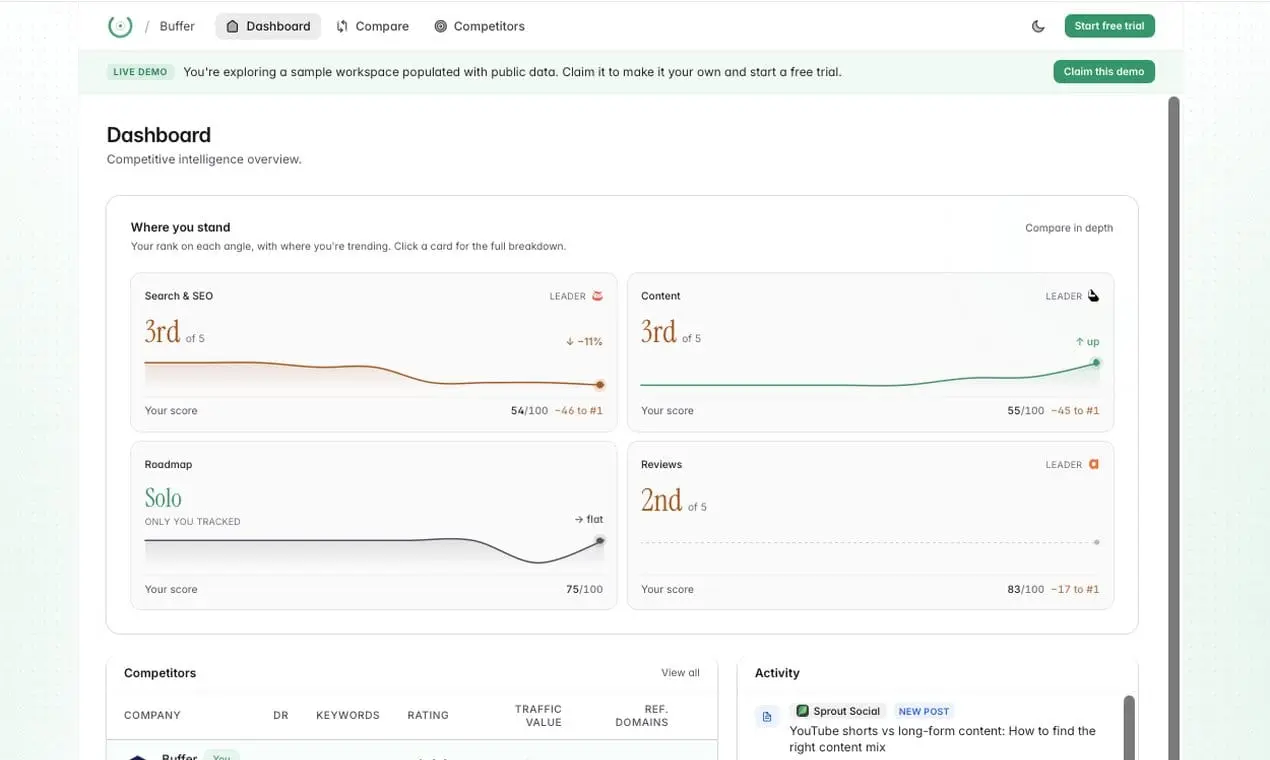The image size is (1270, 760).
Task: Click the Compare tab arrows icon
Action: 342,26
